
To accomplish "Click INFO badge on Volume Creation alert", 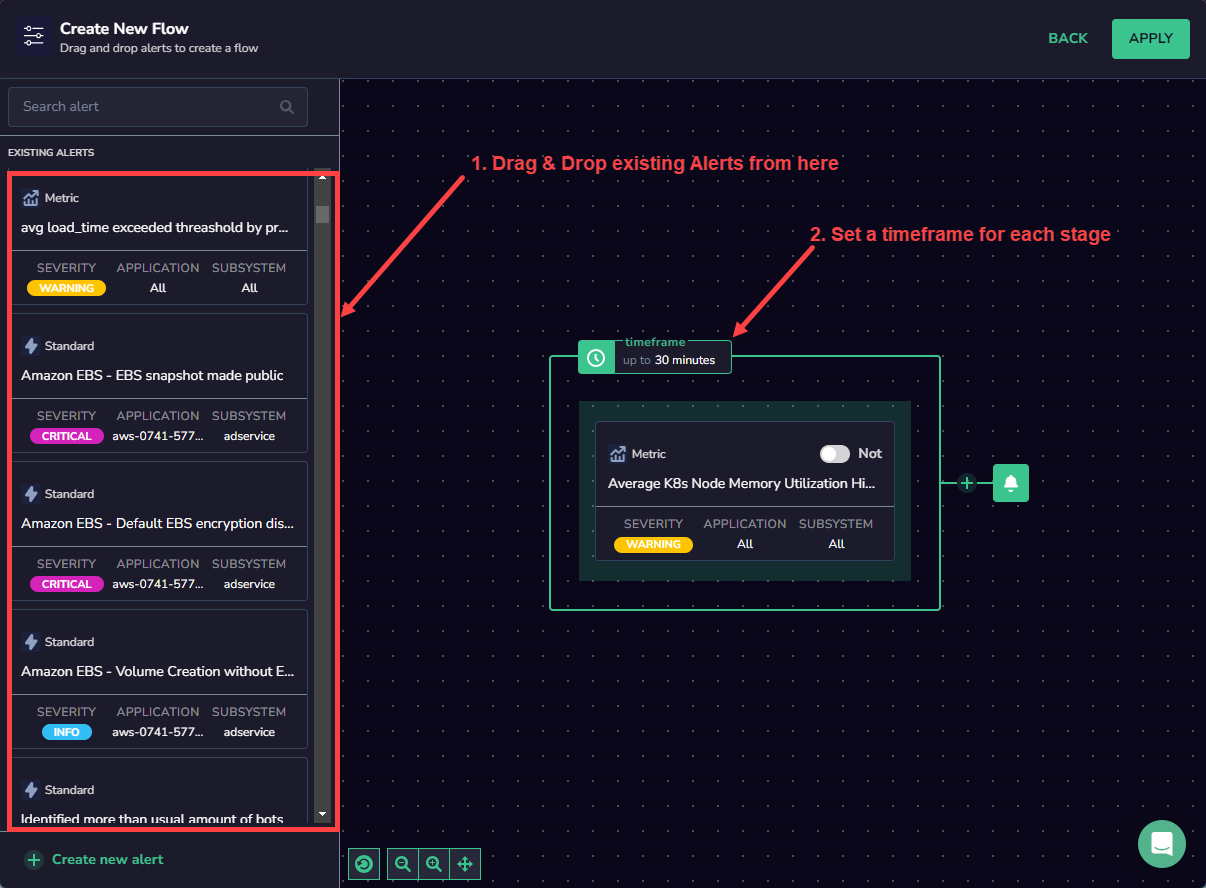I will coord(66,732).
